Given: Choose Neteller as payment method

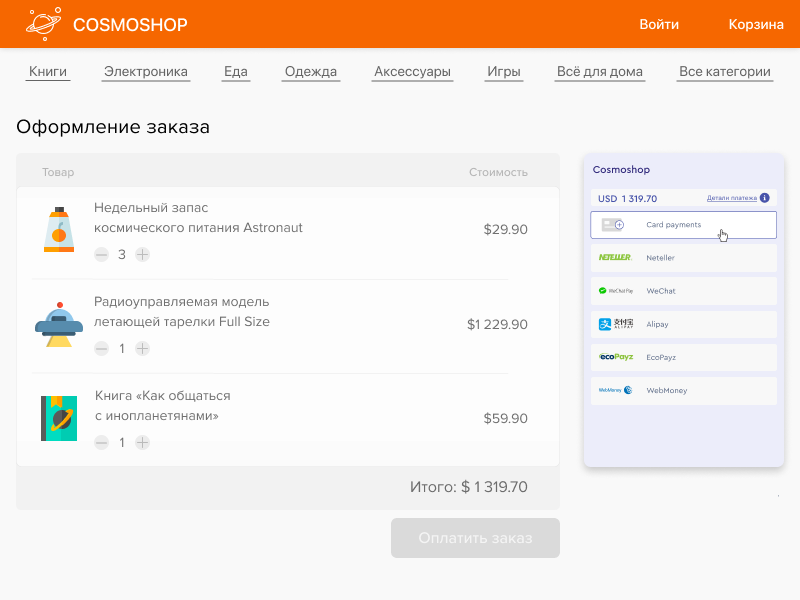Looking at the screenshot, I should click(x=683, y=258).
